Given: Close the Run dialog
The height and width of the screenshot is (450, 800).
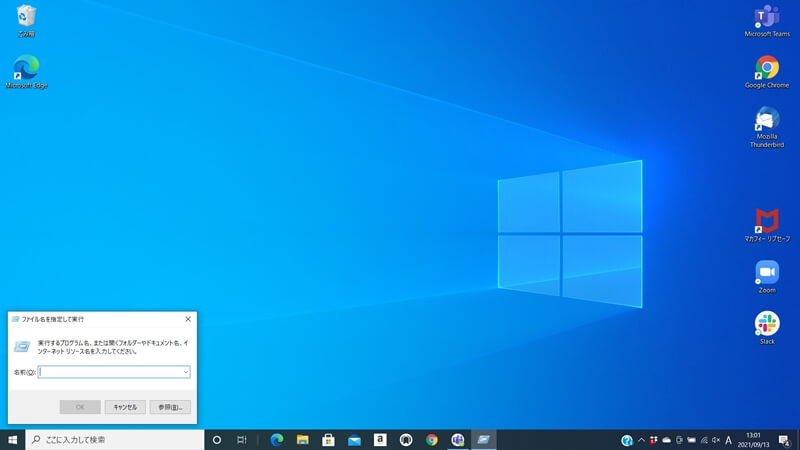Looking at the screenshot, I should pyautogui.click(x=188, y=319).
